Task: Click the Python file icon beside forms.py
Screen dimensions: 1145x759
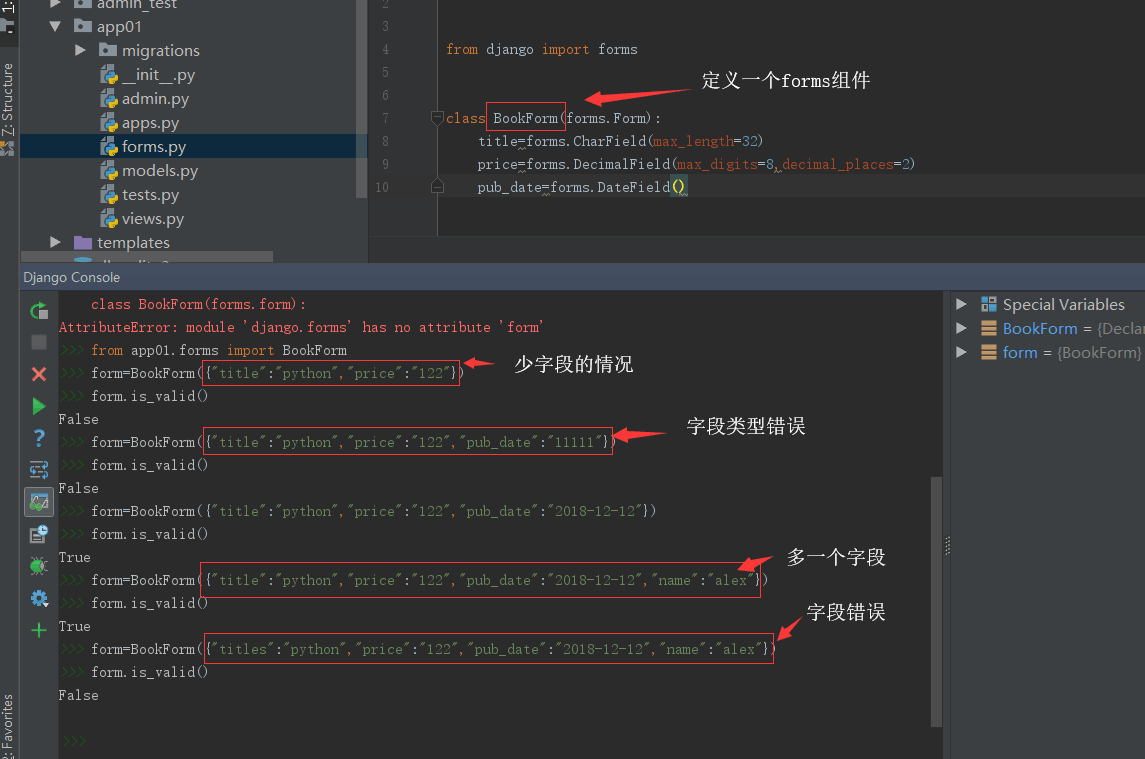Action: 108,146
